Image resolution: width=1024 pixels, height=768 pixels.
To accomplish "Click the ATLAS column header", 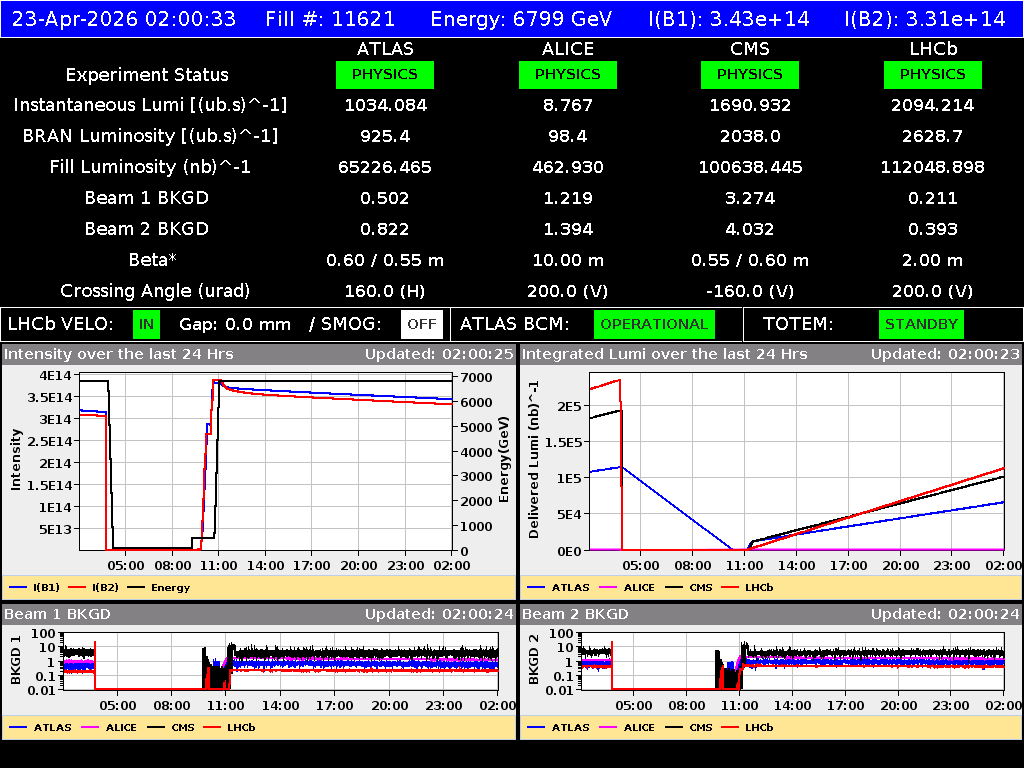I will (385, 49).
